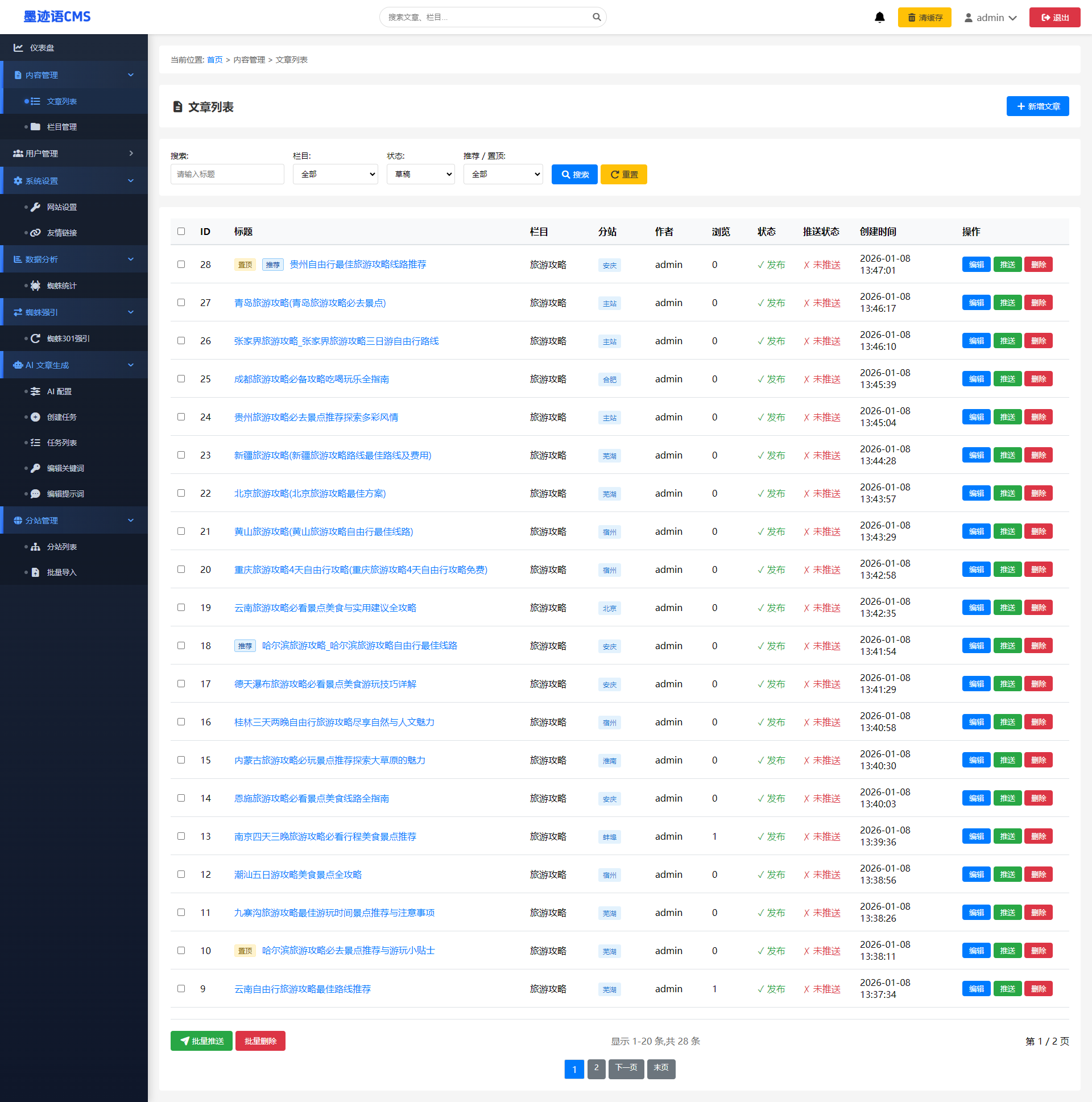Open 创建任务 plus-circle icon item
Viewport: 1092px width, 1102px height.
35,417
